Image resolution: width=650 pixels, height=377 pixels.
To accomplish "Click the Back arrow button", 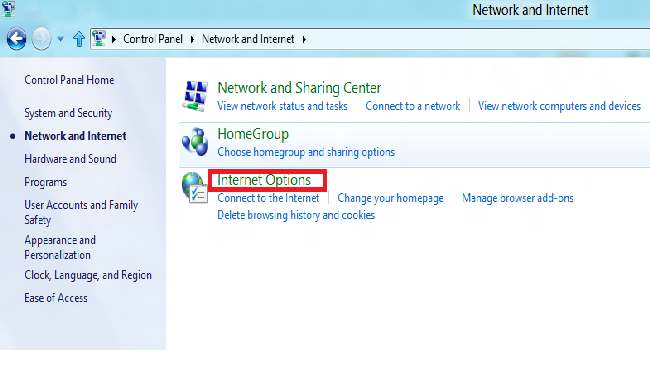I will [x=17, y=39].
